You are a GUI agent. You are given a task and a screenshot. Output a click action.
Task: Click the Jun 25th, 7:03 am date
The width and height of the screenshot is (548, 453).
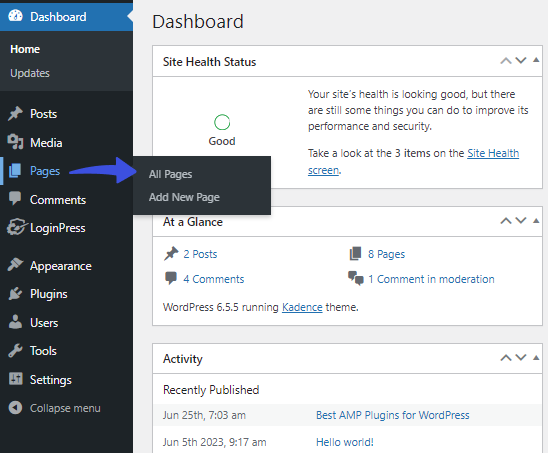click(x=204, y=415)
